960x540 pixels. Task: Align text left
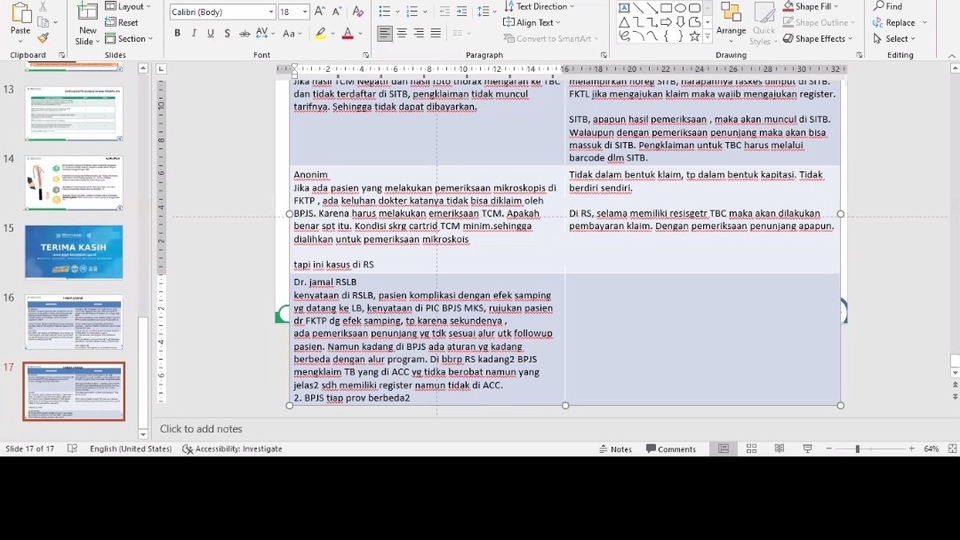point(384,33)
